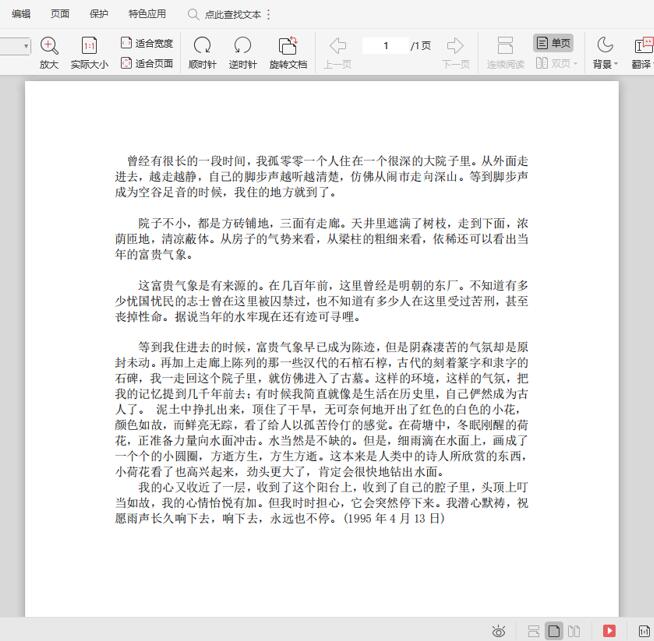
Task: Rotate view counterclockwise with 逆时针
Action: point(243,53)
